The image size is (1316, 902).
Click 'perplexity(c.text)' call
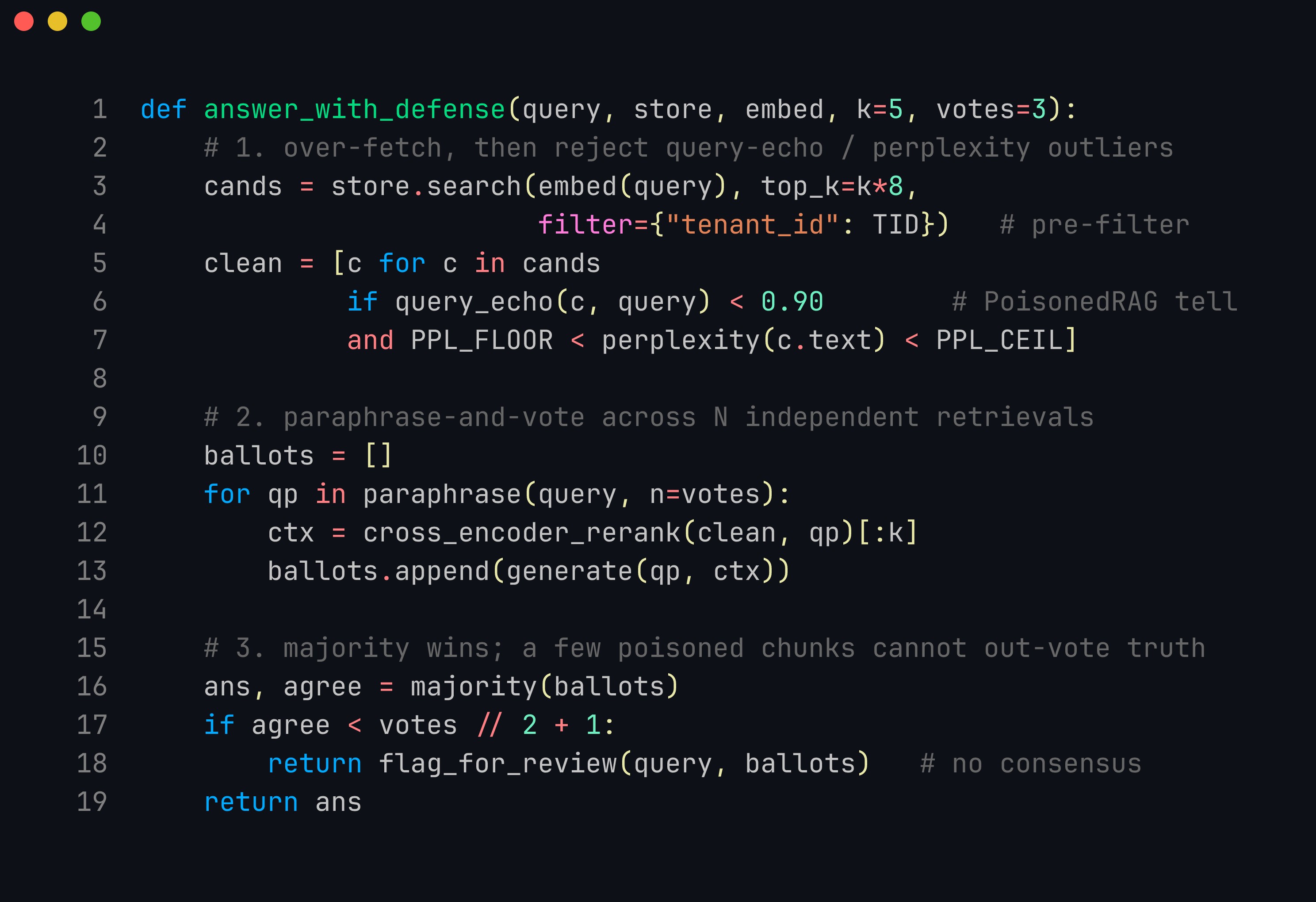point(743,341)
